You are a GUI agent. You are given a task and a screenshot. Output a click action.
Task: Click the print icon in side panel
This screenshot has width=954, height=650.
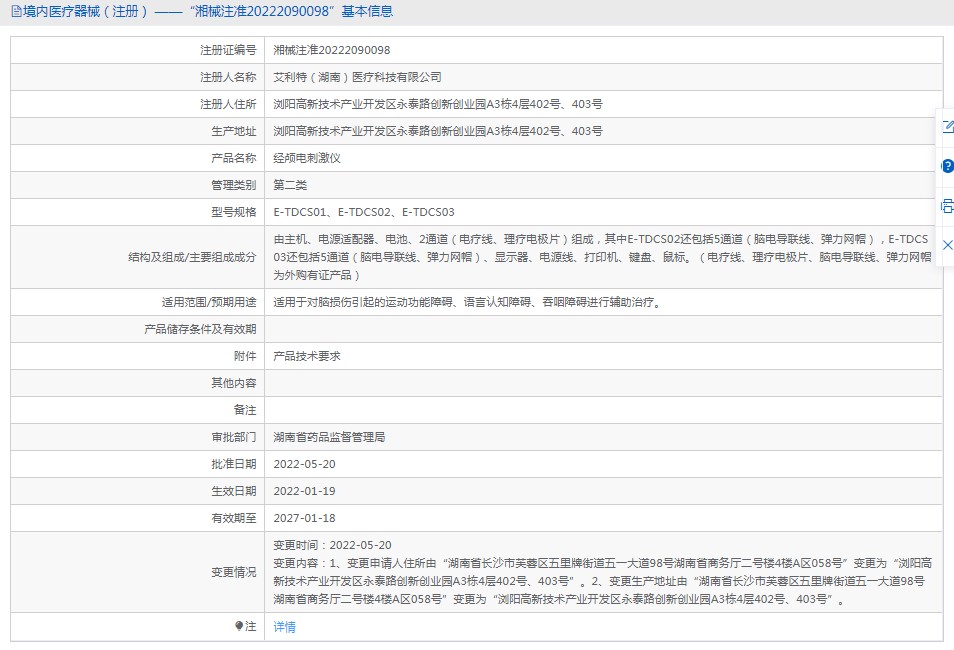(948, 206)
